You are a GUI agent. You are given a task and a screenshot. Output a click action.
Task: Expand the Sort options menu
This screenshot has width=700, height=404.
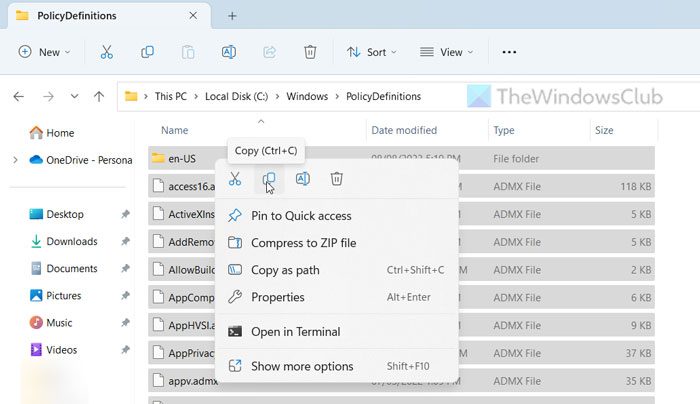[x=371, y=52]
